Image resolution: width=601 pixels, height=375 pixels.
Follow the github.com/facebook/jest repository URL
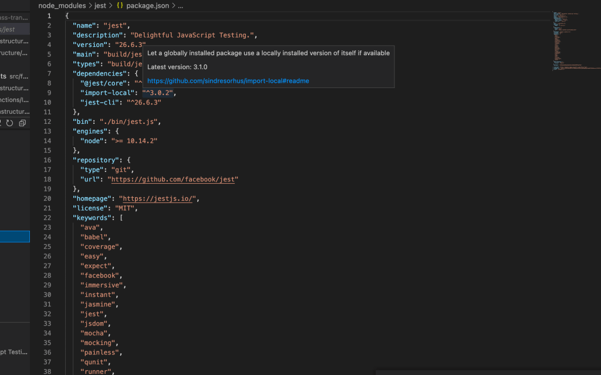pyautogui.click(x=173, y=179)
